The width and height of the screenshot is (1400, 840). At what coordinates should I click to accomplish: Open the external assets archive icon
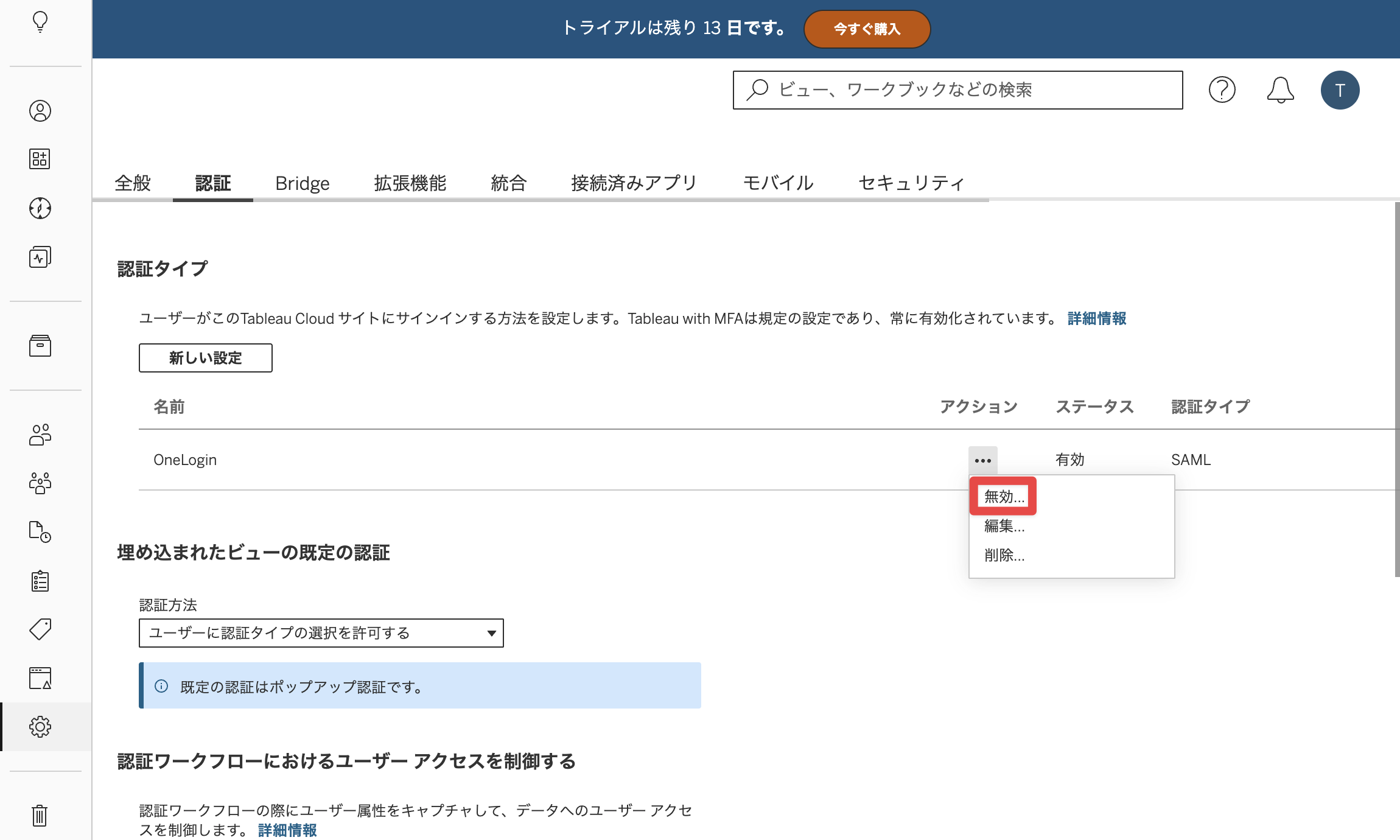click(x=40, y=346)
